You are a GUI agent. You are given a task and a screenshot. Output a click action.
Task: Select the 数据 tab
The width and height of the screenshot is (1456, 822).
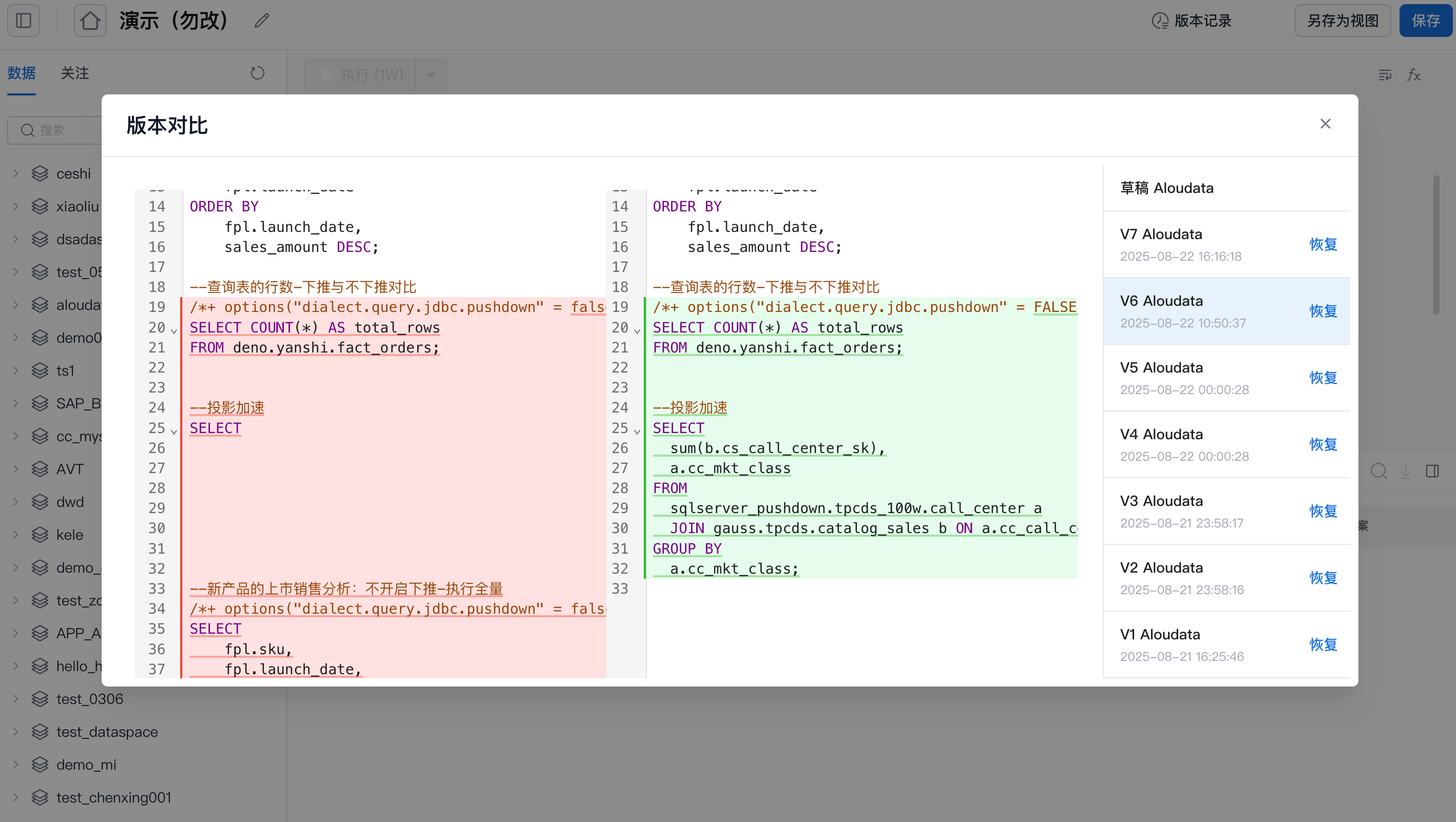pos(22,73)
